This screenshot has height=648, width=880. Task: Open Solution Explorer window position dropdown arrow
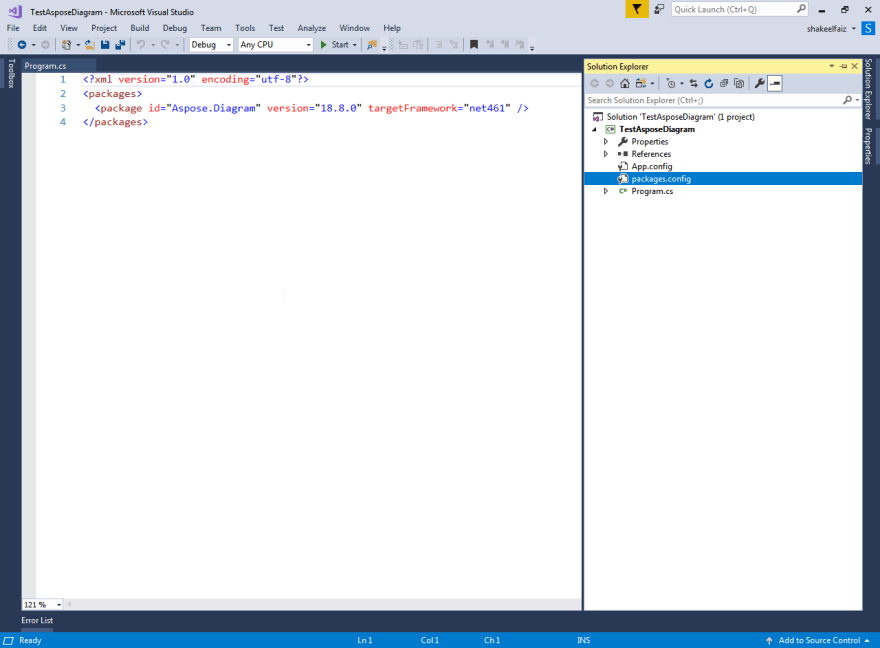click(x=832, y=66)
